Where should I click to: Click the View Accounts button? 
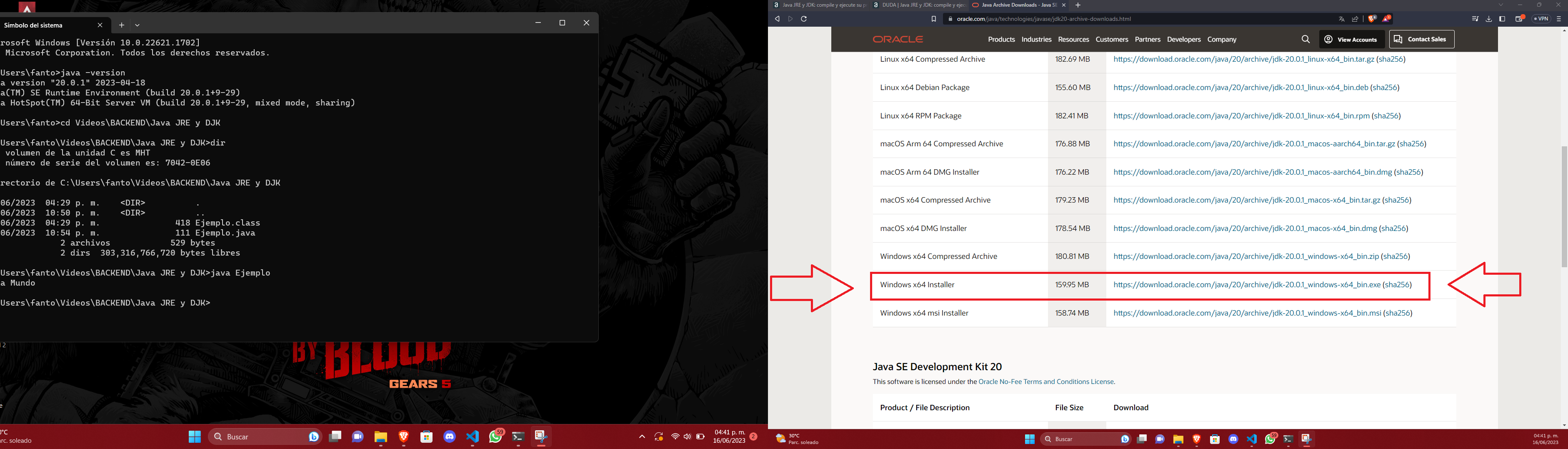point(1352,39)
